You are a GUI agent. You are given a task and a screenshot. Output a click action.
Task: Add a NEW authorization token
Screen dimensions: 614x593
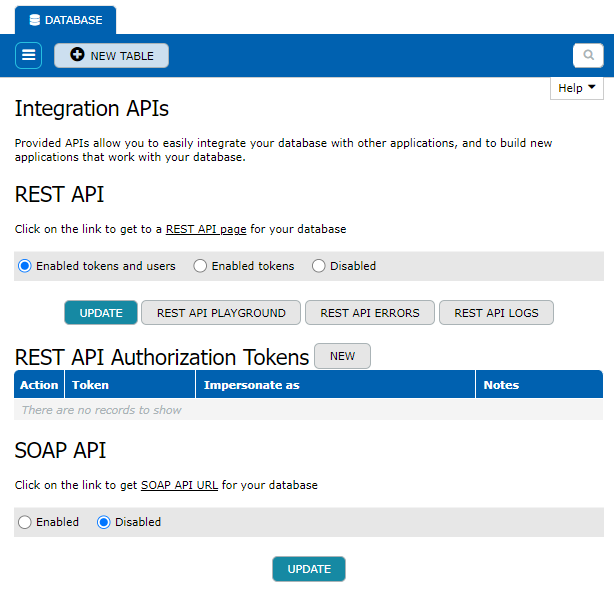tap(342, 356)
